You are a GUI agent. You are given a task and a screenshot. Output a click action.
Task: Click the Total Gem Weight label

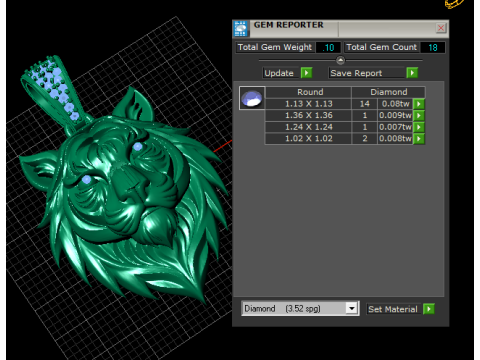[x=275, y=47]
